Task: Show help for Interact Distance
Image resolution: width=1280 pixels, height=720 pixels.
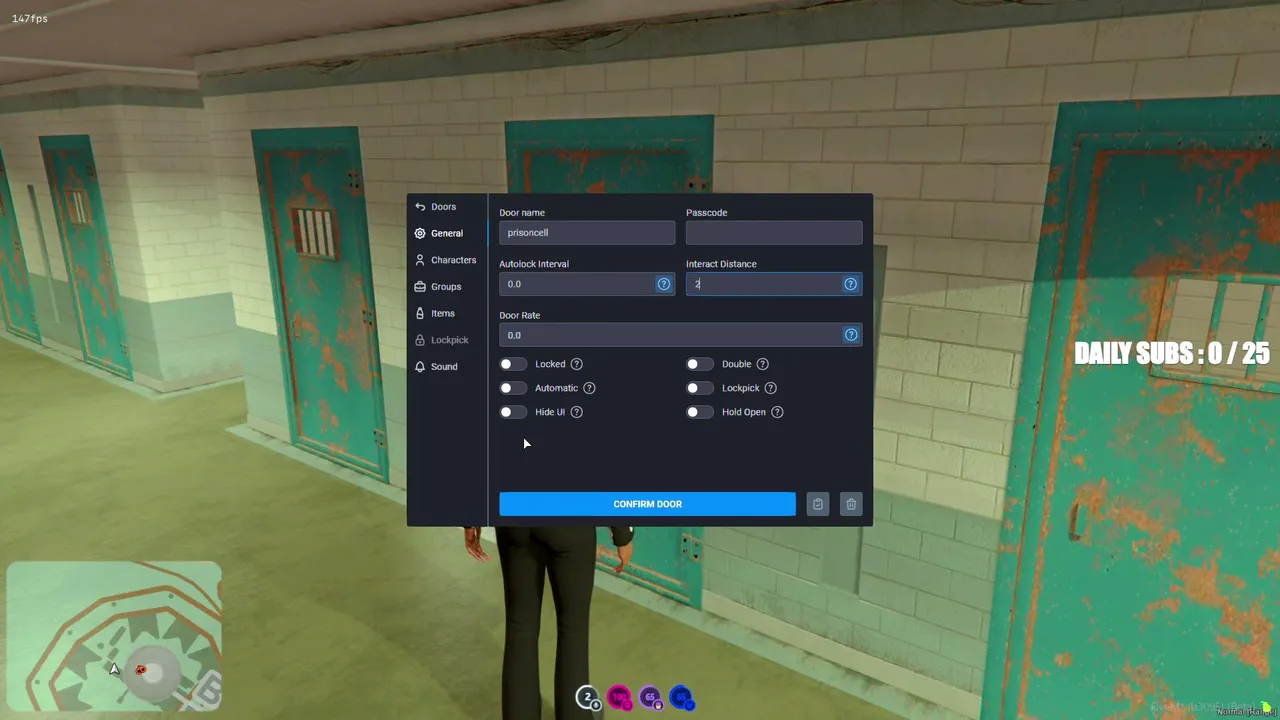Action: pyautogui.click(x=851, y=284)
